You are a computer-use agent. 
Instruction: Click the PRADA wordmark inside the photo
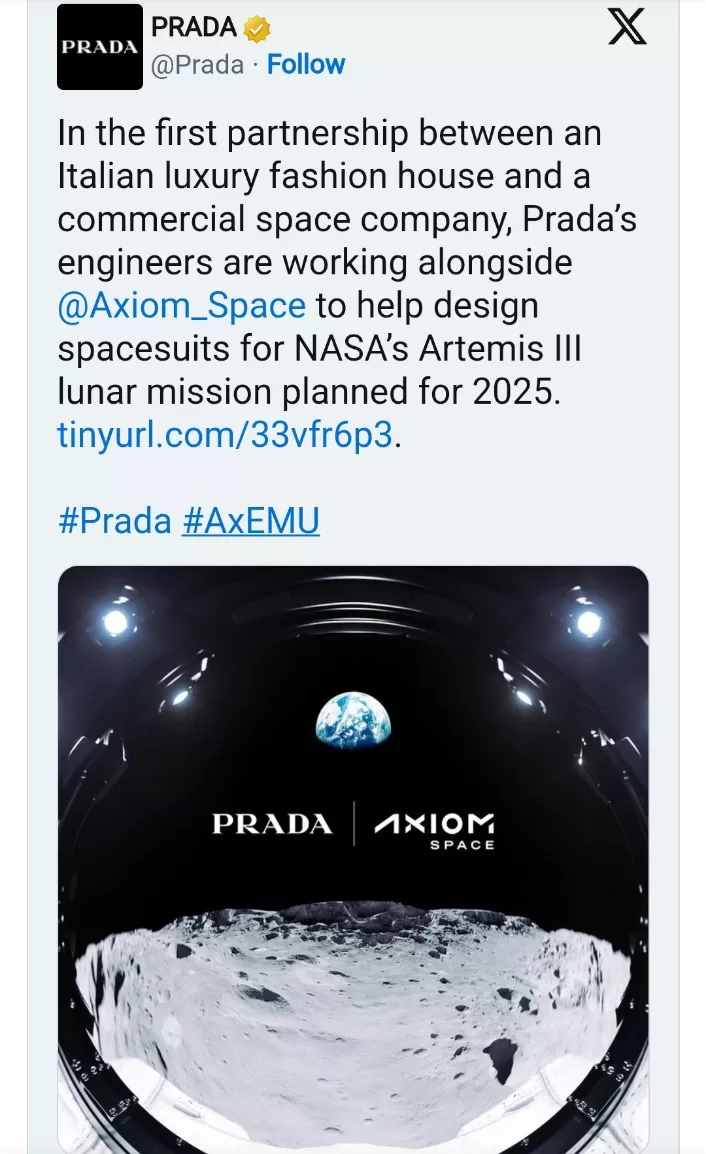pyautogui.click(x=272, y=825)
